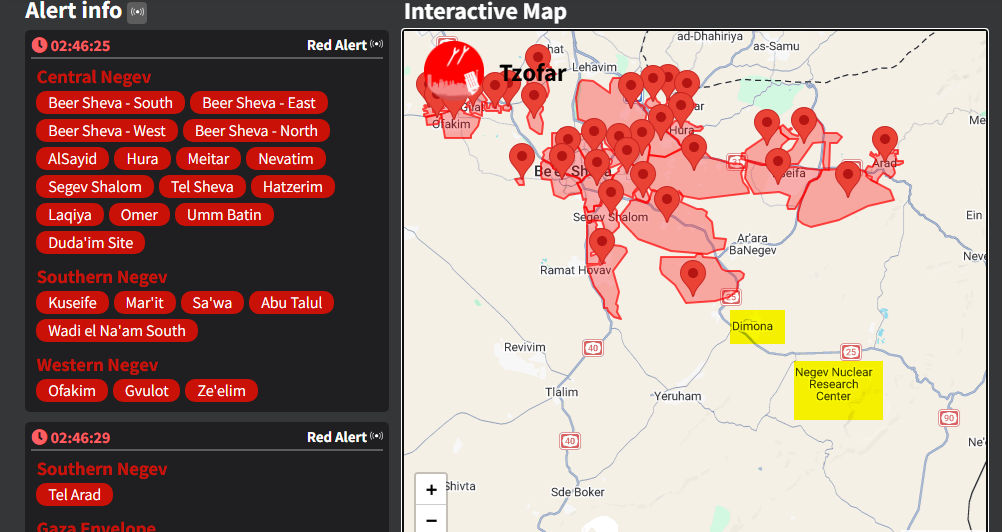Click the AlSayid location tag
The width and height of the screenshot is (1002, 532).
[72, 159]
